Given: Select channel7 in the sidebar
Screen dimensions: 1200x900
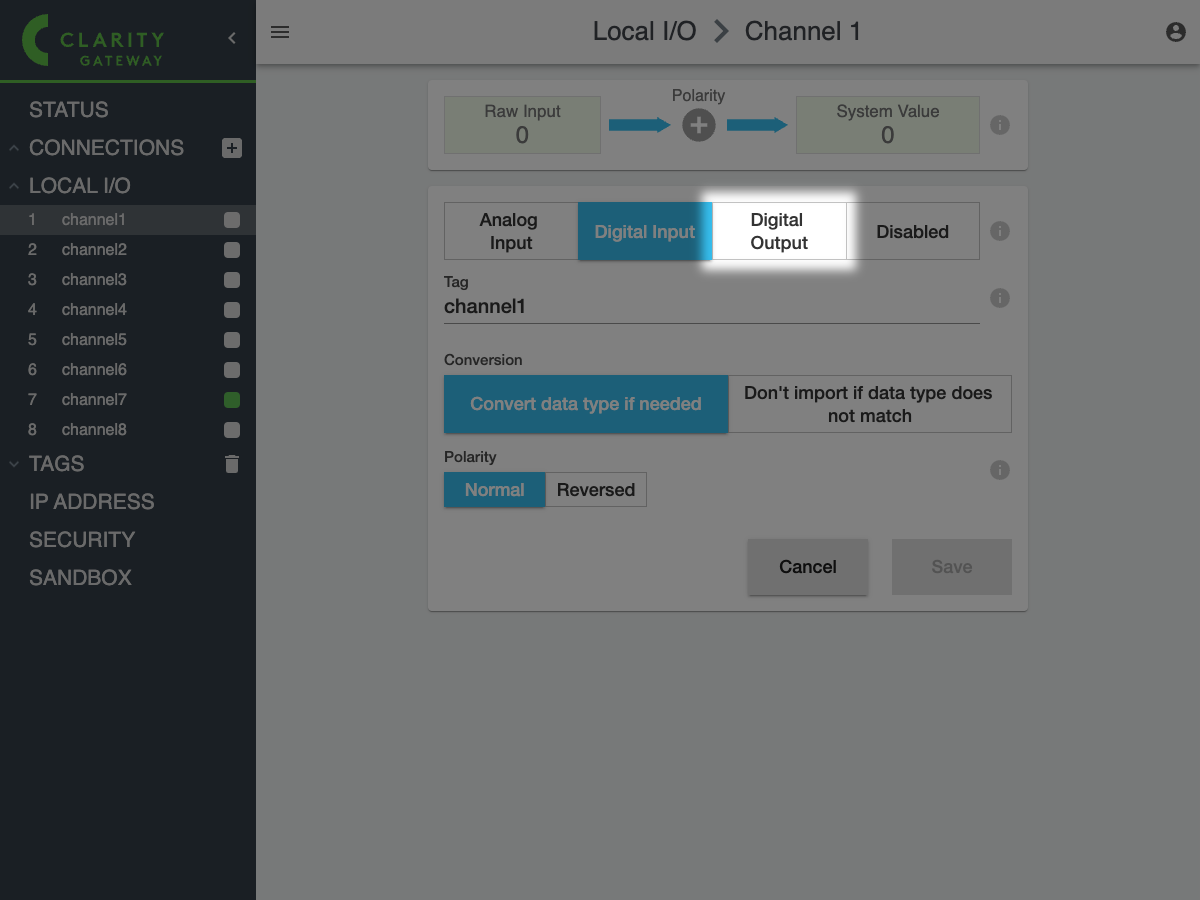Looking at the screenshot, I should tap(94, 400).
